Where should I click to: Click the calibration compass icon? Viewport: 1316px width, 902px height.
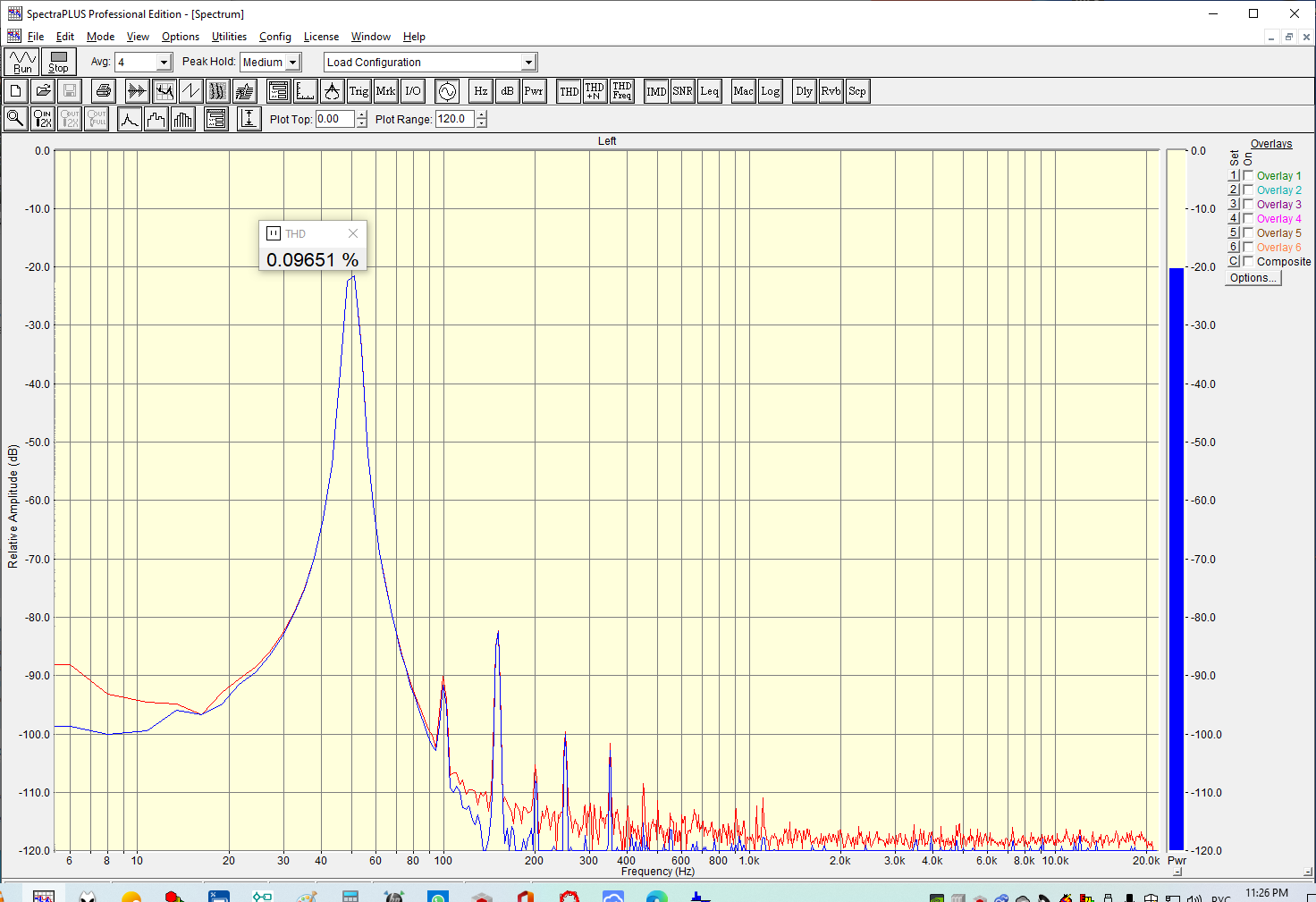(332, 91)
